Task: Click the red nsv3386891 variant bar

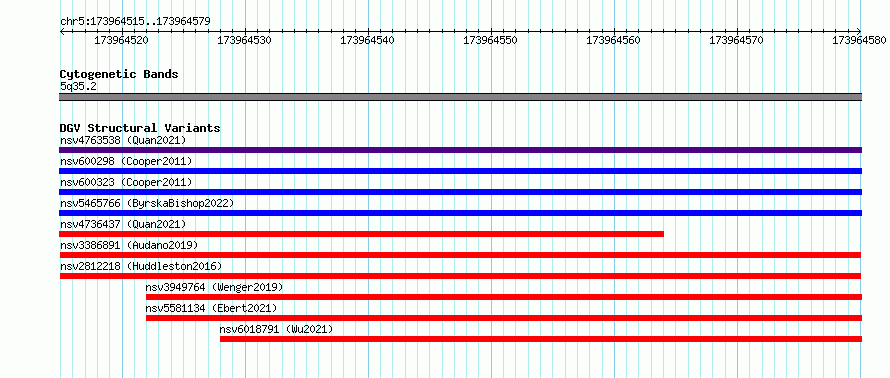Action: (461, 255)
